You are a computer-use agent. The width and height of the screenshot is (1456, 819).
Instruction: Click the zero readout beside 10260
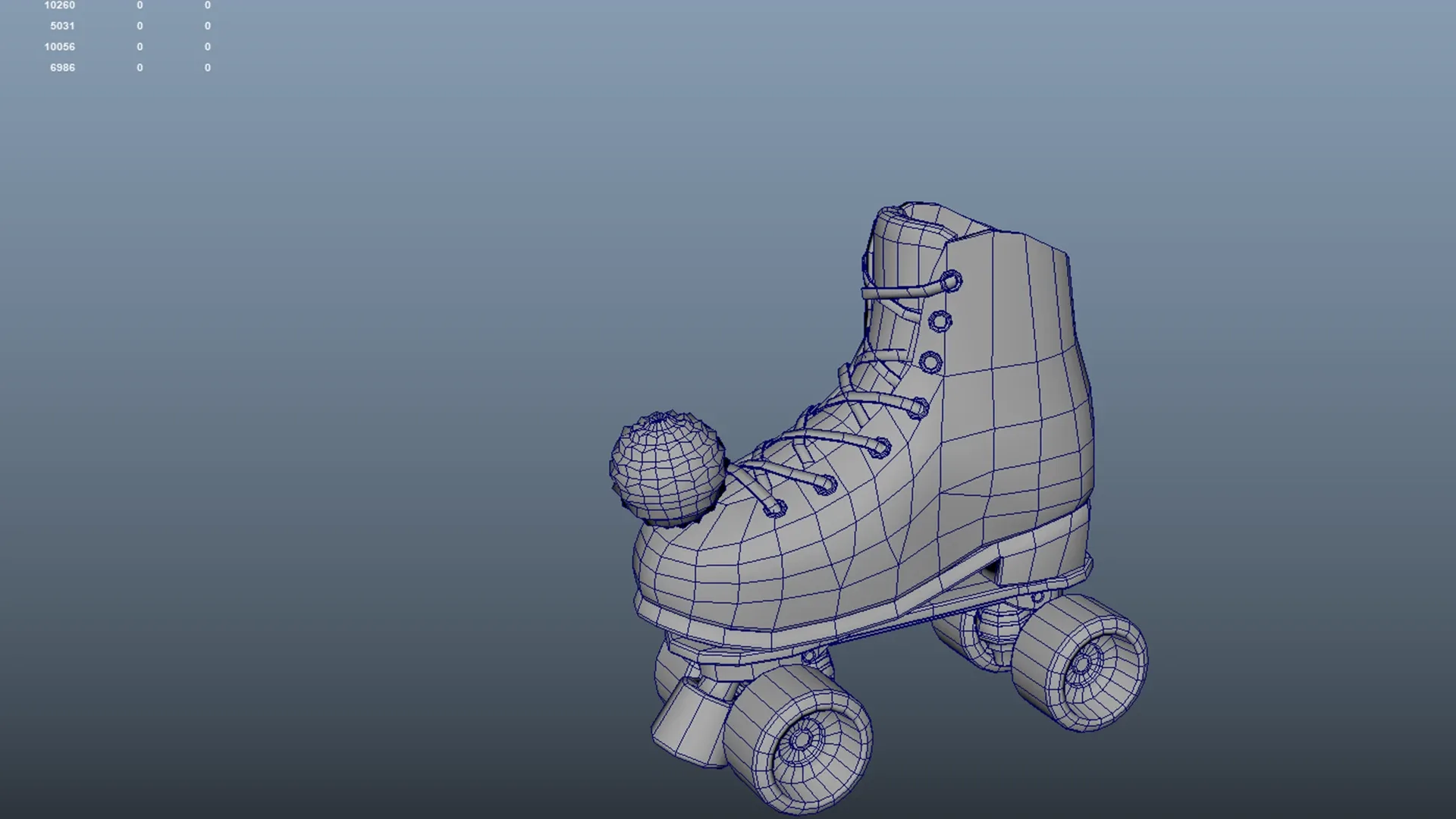[x=140, y=5]
